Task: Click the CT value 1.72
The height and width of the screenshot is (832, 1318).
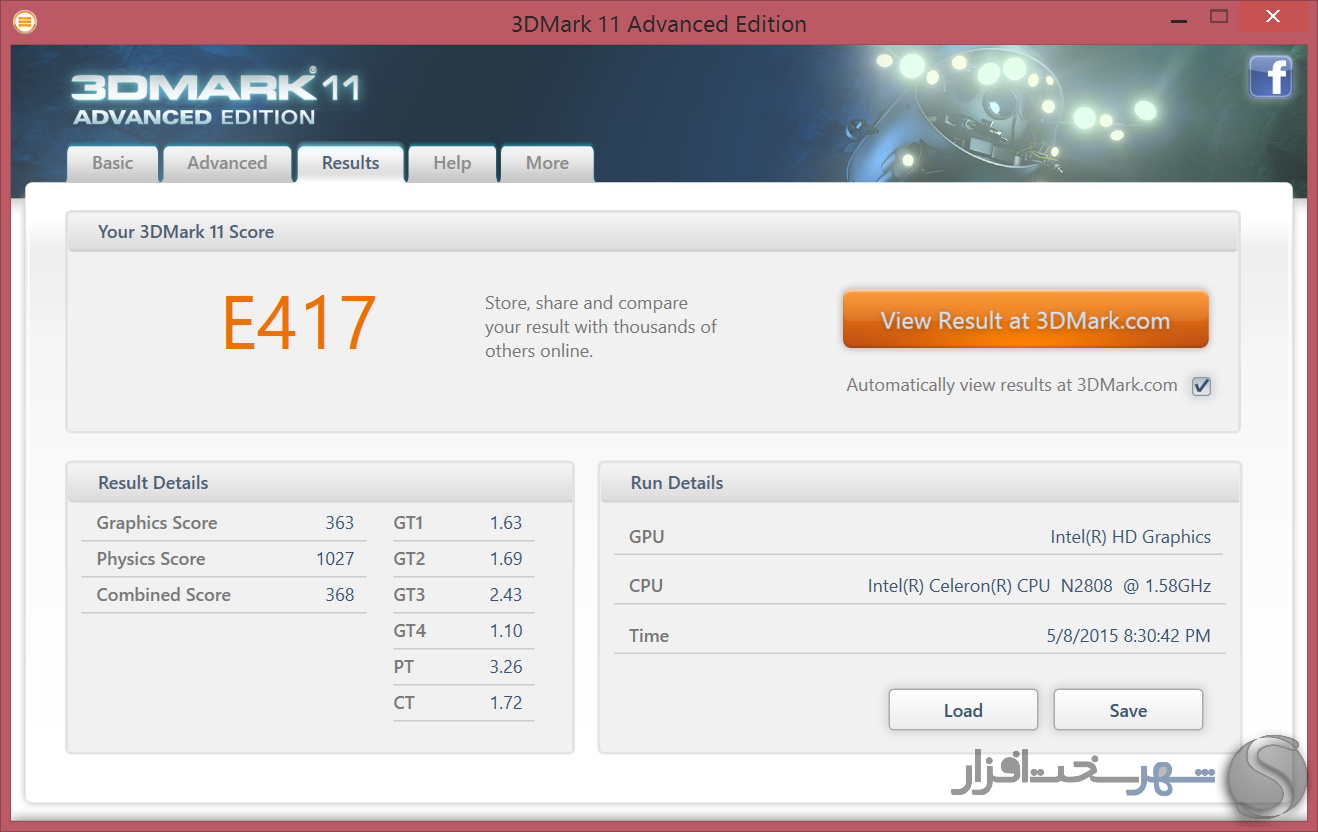Action: pos(506,703)
